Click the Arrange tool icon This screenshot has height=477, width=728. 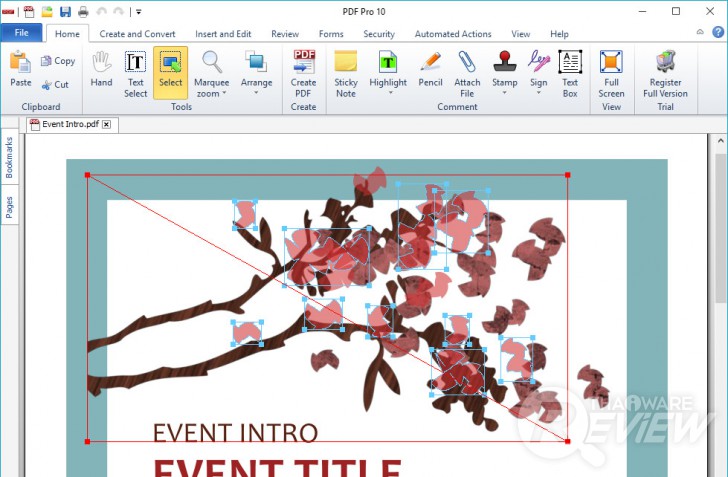point(256,62)
